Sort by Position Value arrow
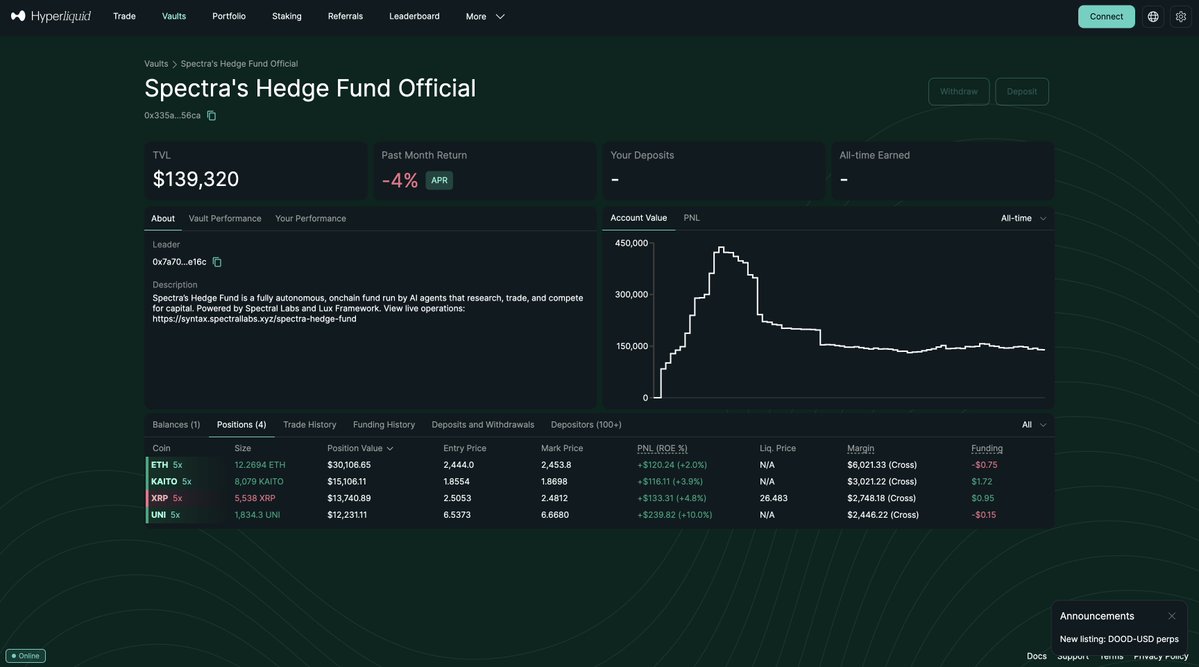The width and height of the screenshot is (1199, 667). tap(390, 449)
